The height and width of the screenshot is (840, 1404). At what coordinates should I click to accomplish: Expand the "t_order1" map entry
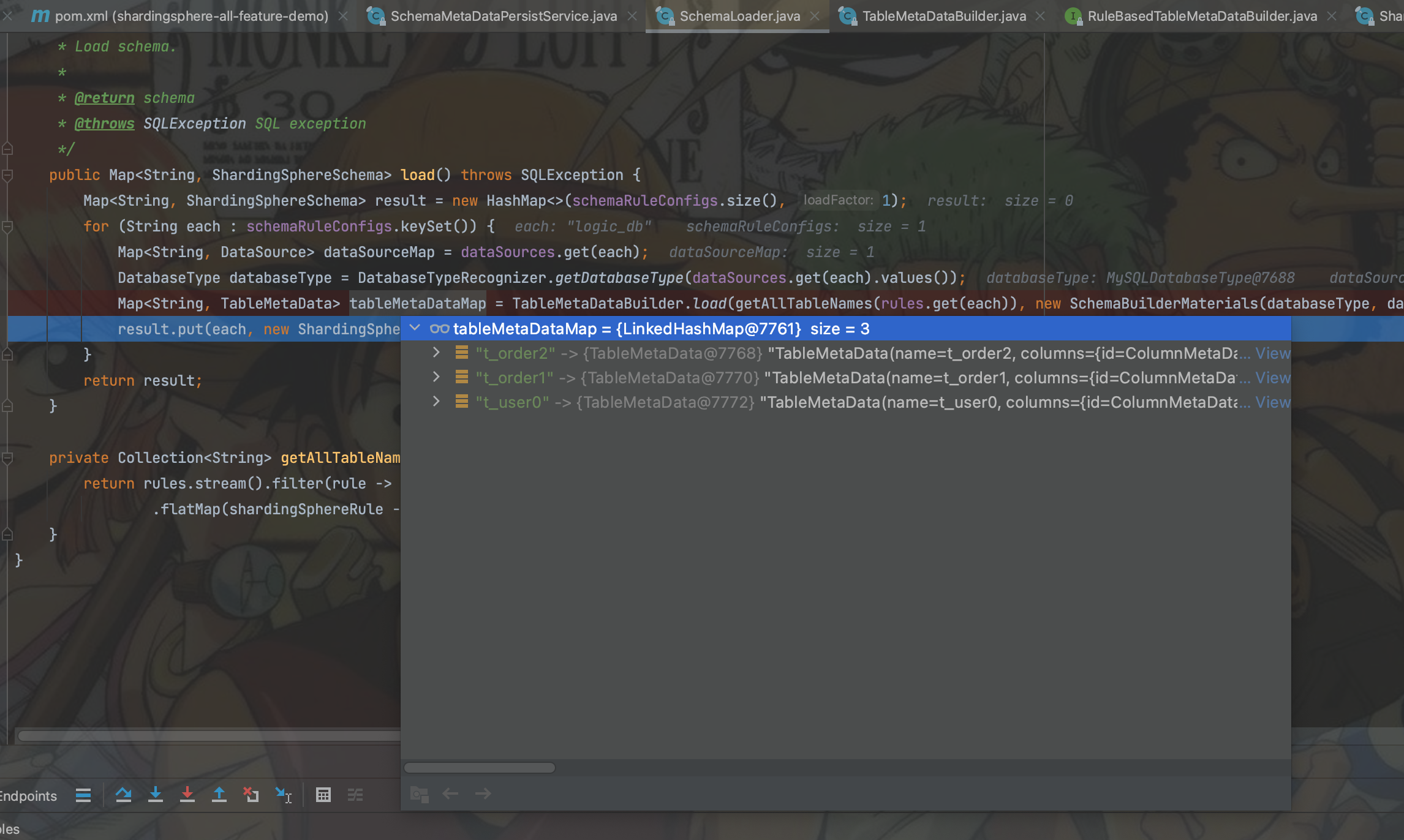click(x=436, y=377)
